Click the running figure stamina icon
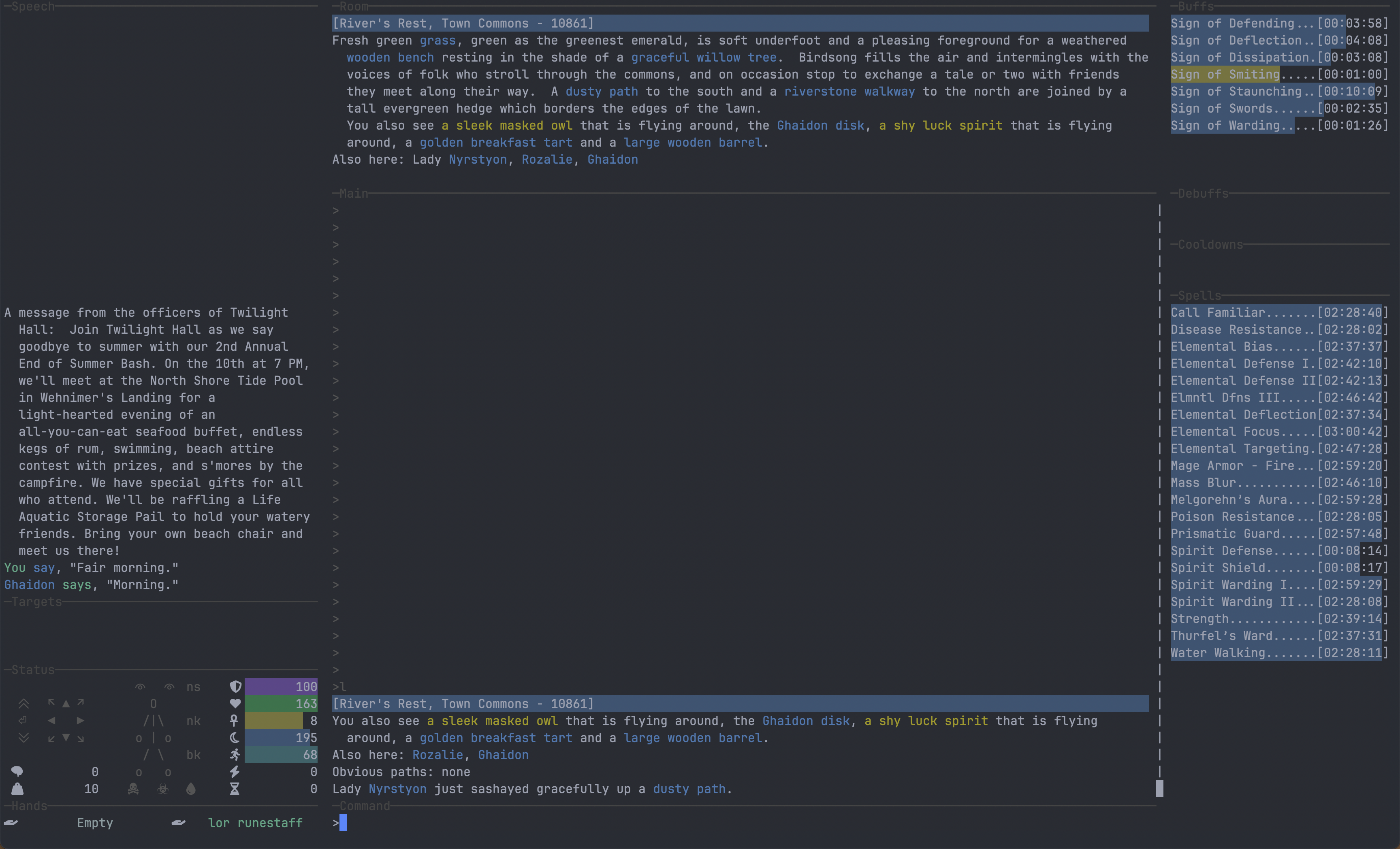This screenshot has width=1400, height=849. point(235,755)
